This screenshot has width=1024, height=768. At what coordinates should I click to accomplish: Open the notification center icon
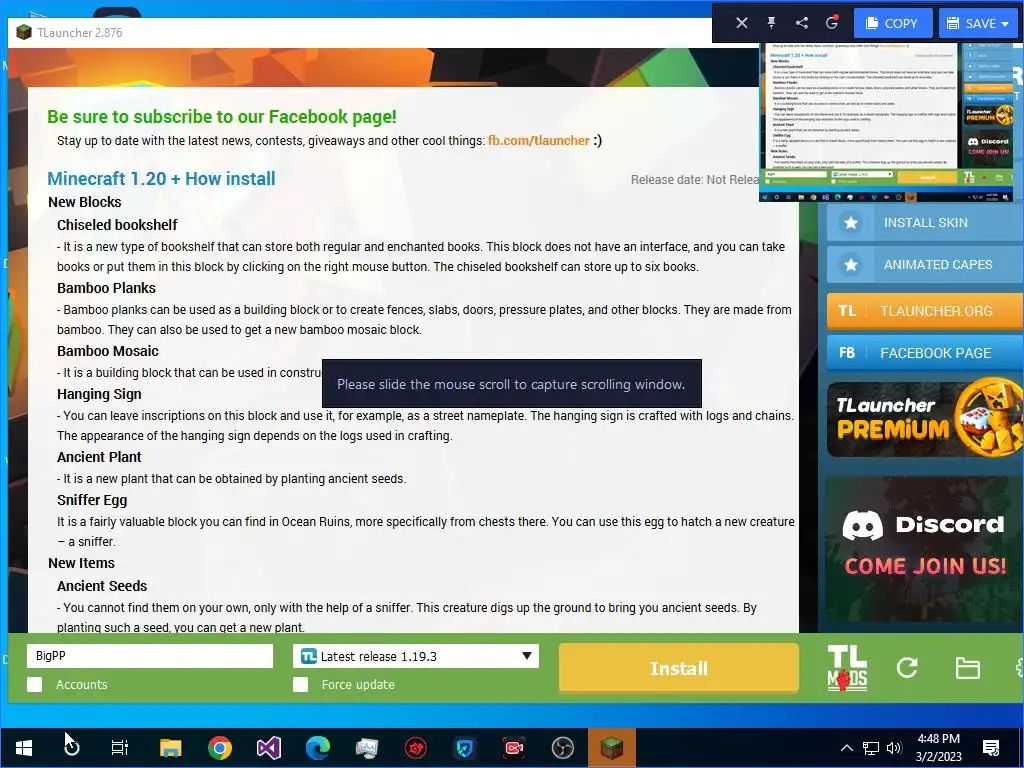coord(991,748)
